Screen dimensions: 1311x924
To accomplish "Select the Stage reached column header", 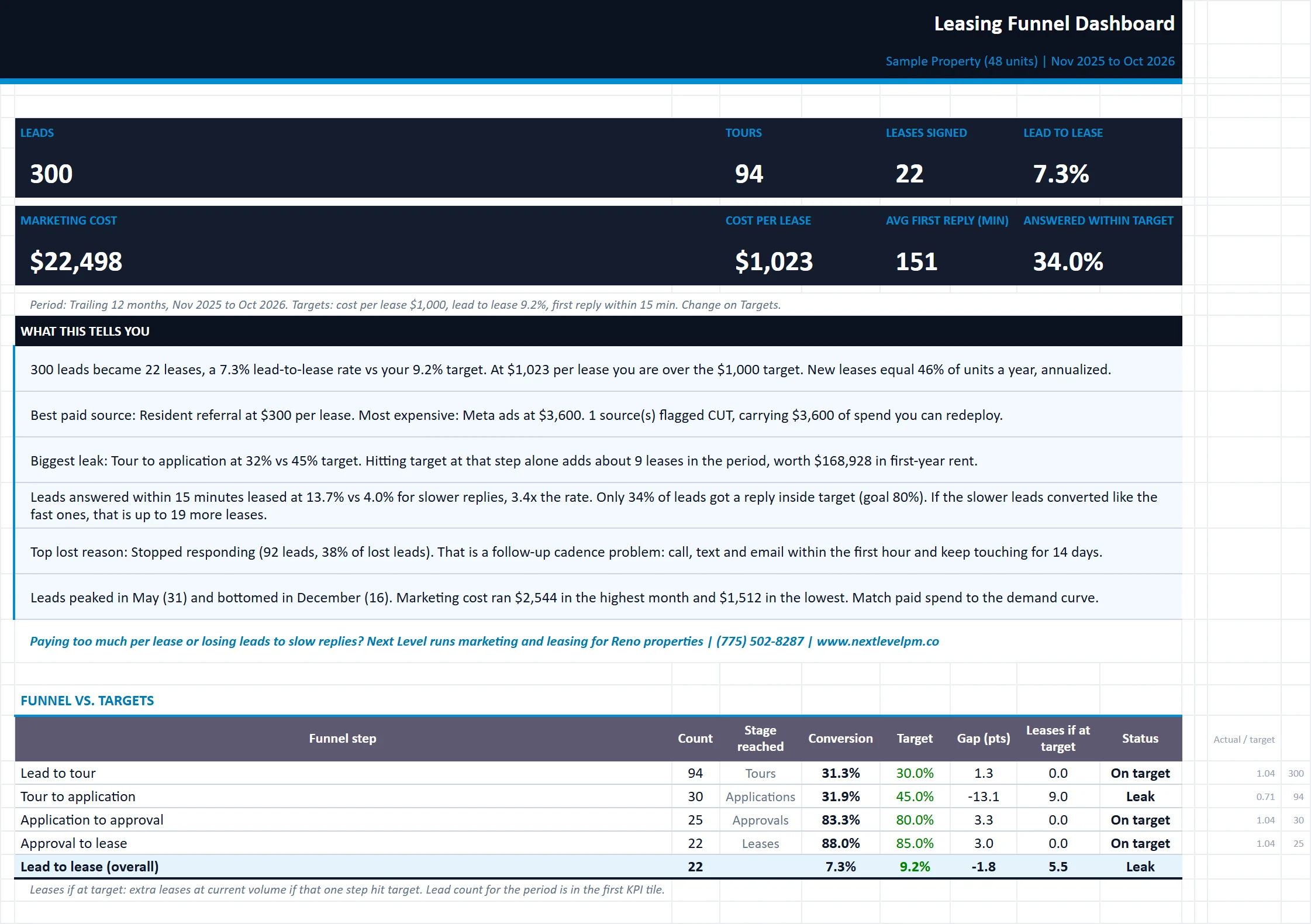I will (x=760, y=739).
